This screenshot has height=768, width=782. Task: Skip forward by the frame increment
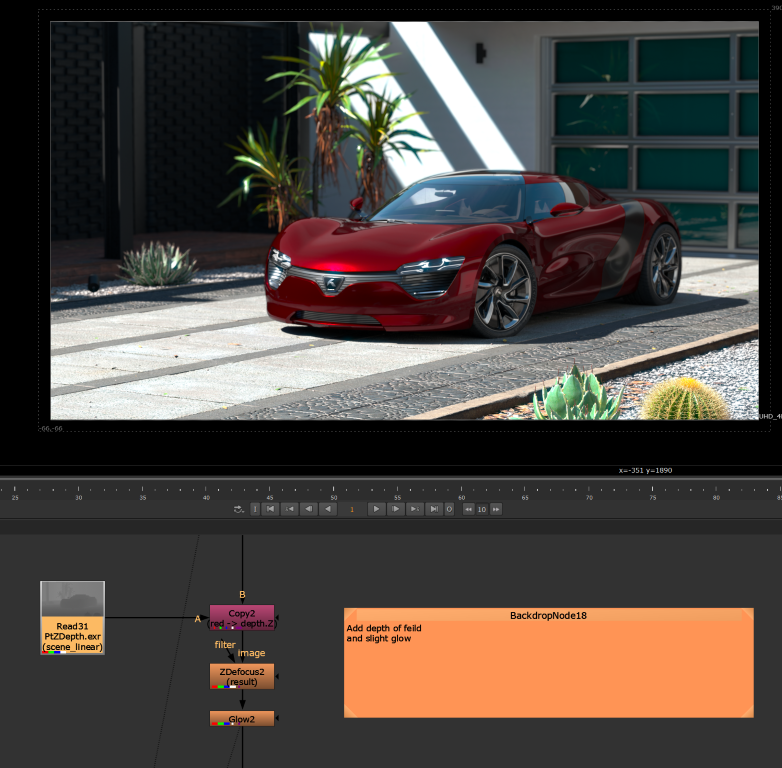pyautogui.click(x=496, y=509)
